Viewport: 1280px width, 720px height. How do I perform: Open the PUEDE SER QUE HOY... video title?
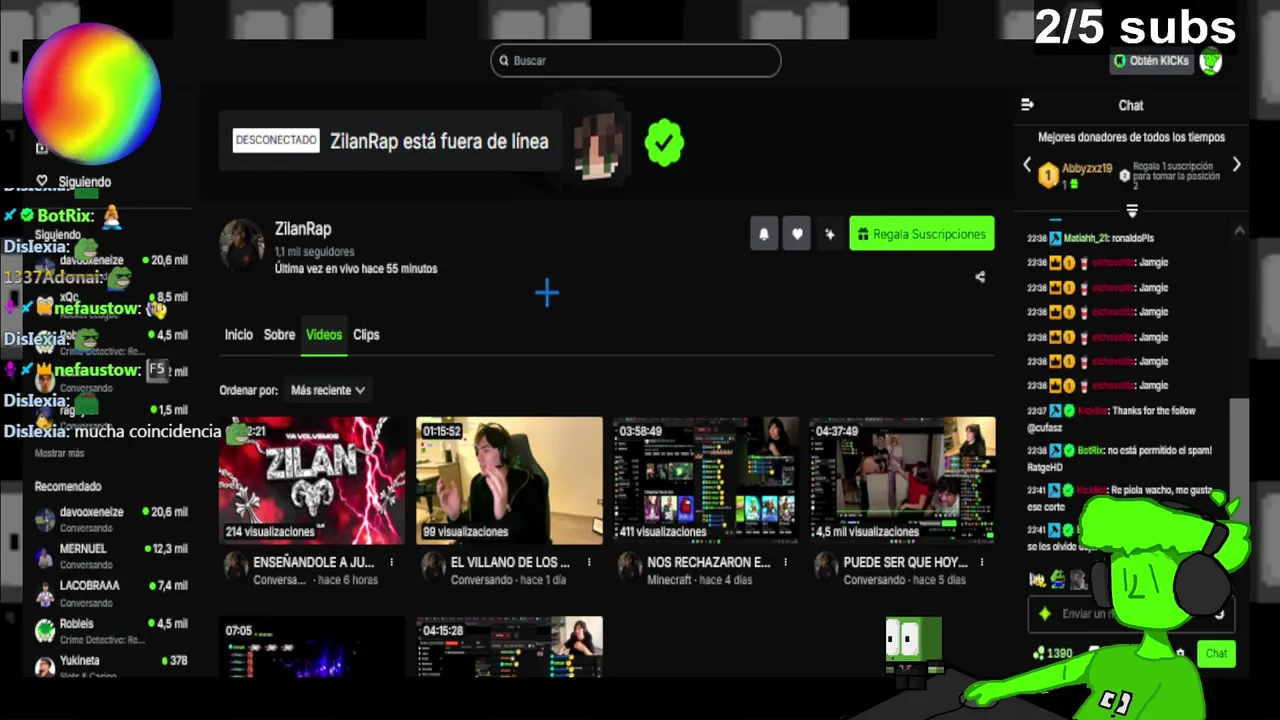coord(906,563)
